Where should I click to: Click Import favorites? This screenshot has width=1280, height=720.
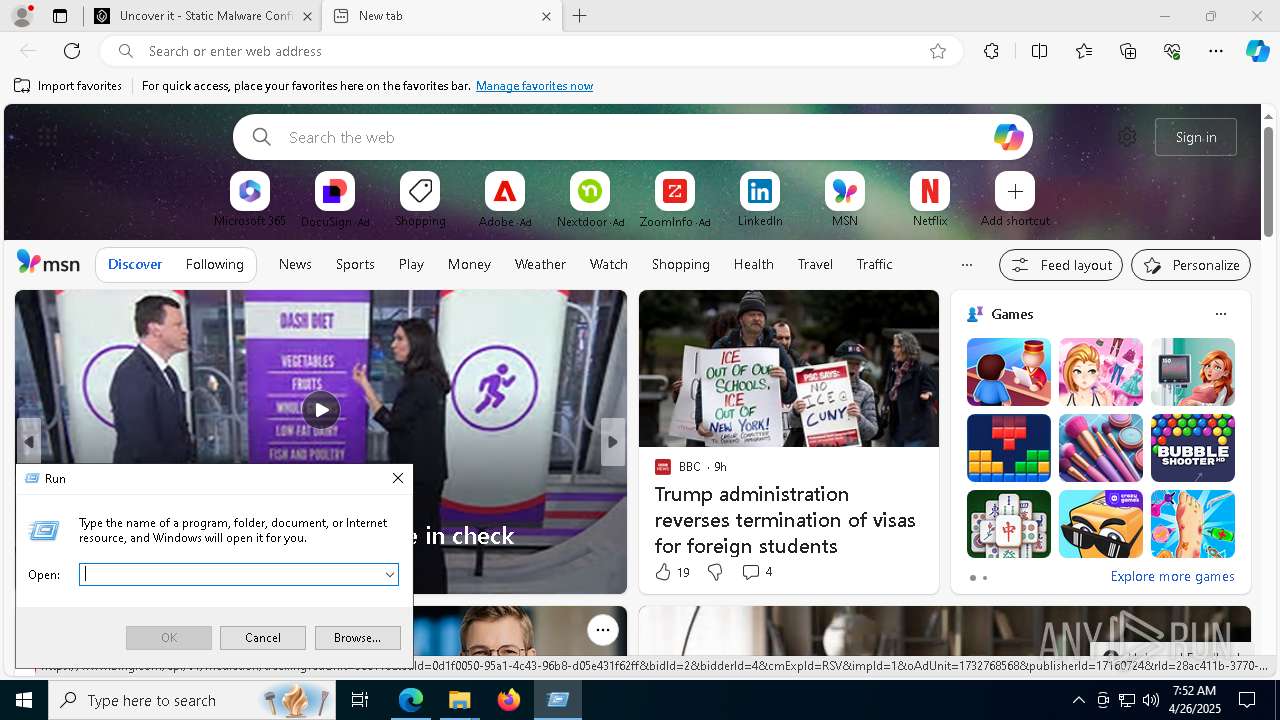[68, 86]
